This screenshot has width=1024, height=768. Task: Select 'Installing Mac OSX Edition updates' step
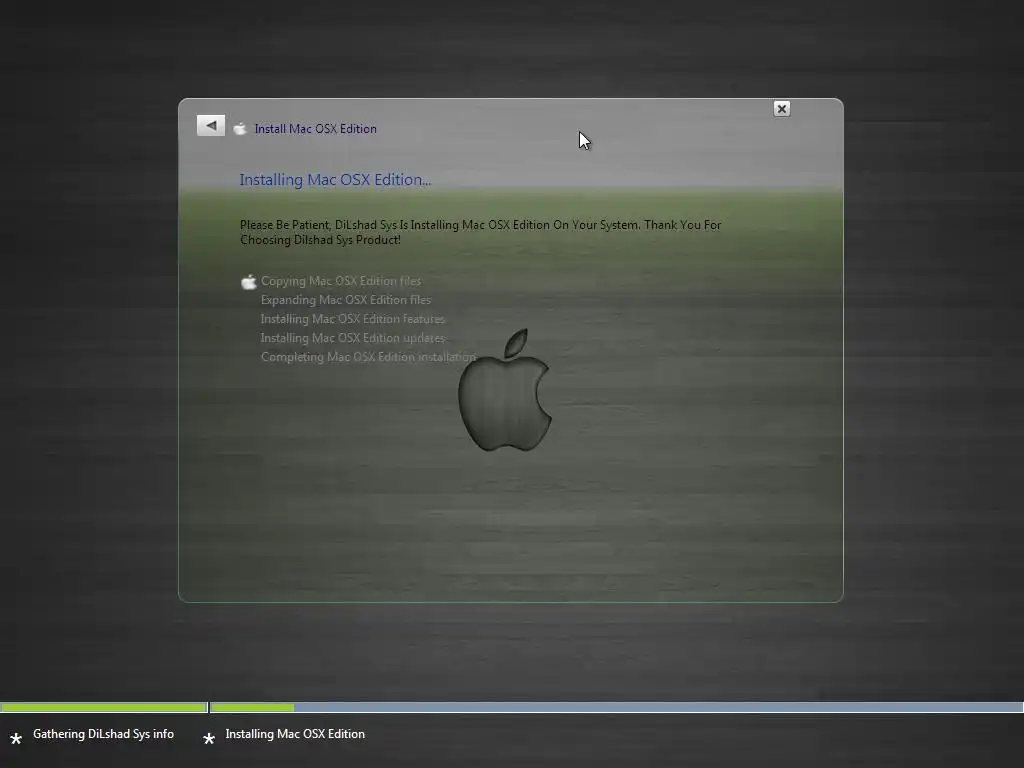(353, 338)
